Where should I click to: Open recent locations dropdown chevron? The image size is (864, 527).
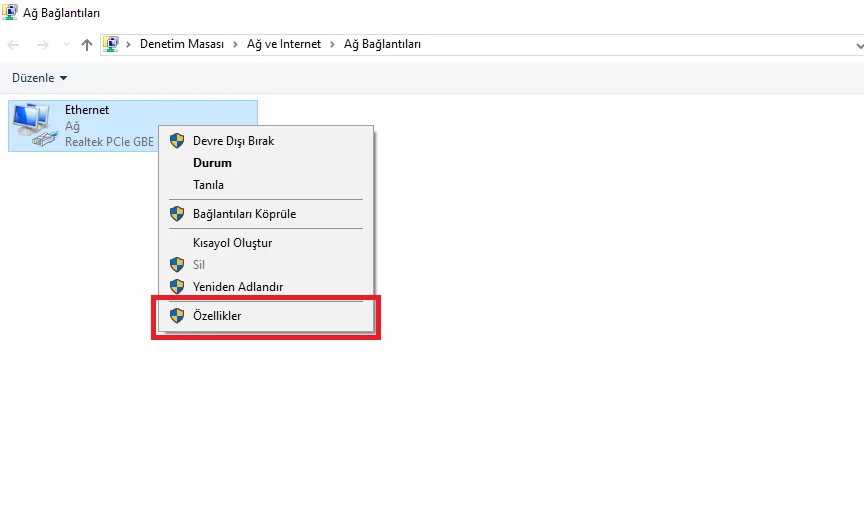point(66,45)
